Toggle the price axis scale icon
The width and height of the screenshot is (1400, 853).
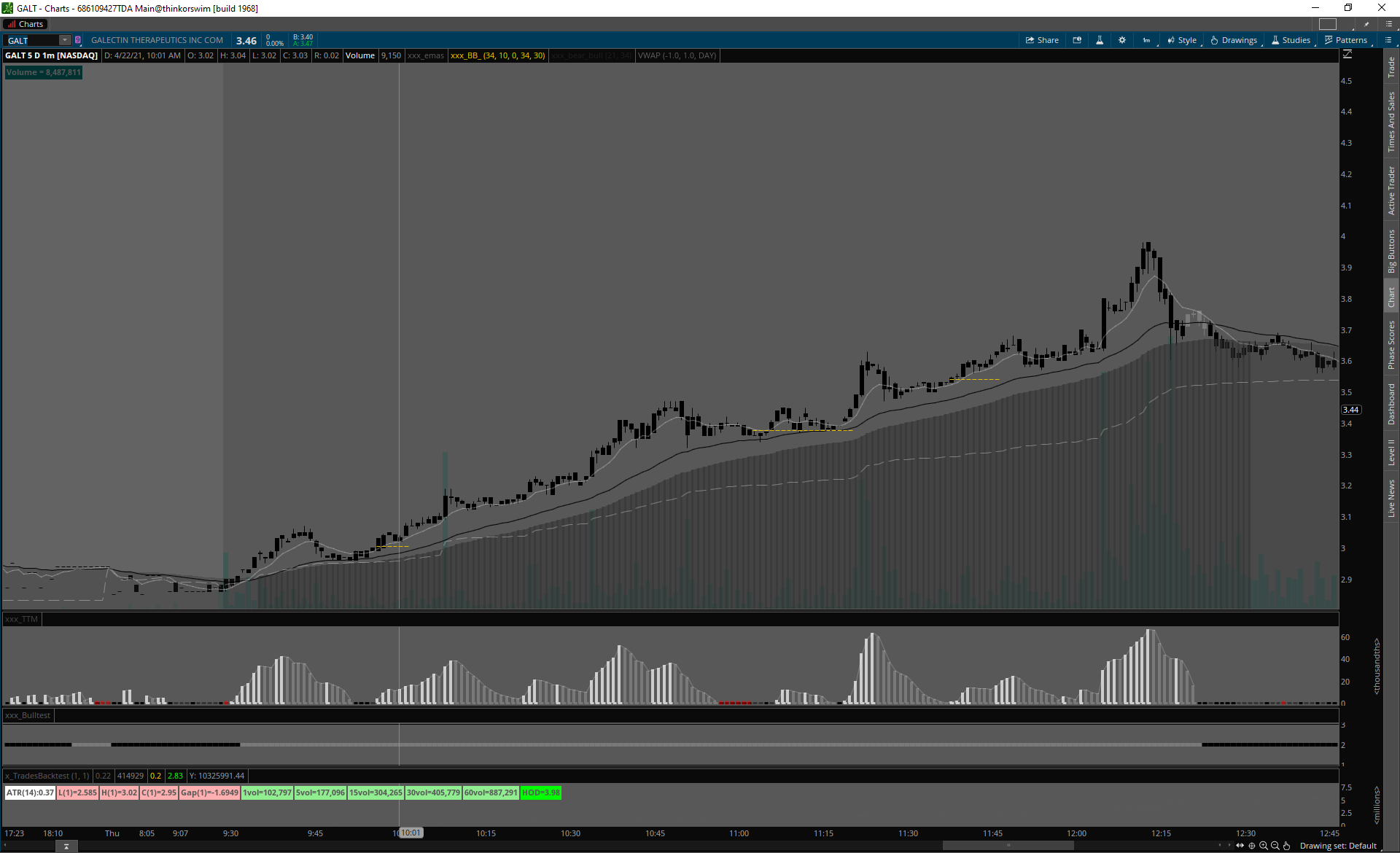pos(1347,55)
